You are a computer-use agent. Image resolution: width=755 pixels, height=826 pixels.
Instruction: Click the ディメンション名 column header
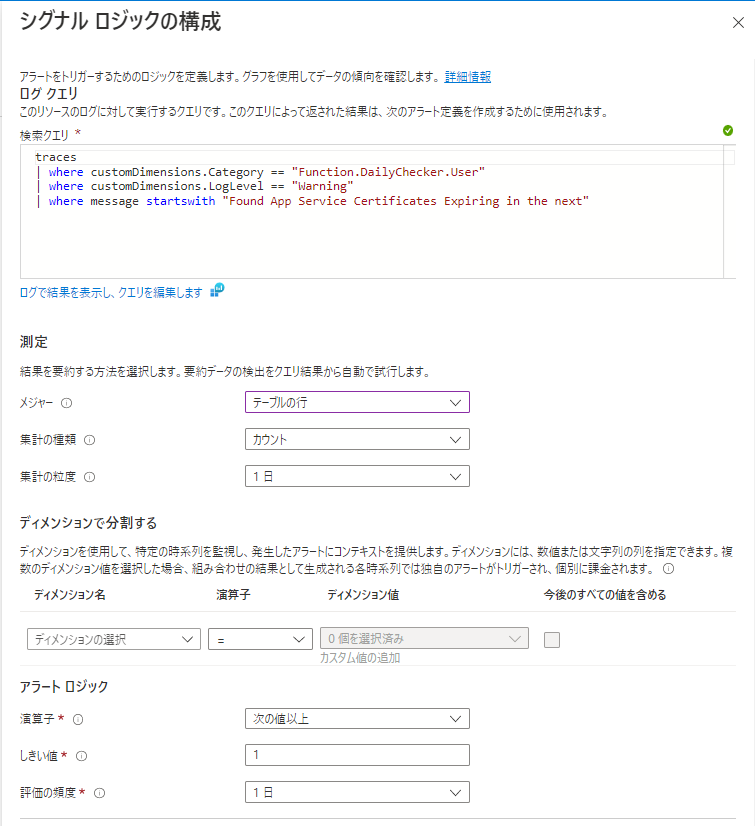70,595
